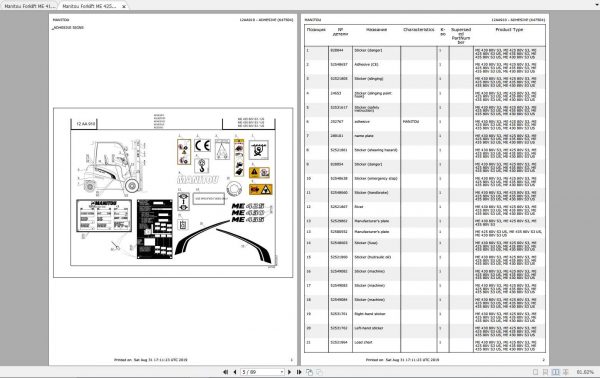Click the hook slinging sticker in diagram
The height and width of the screenshot is (378, 600).
click(x=202, y=166)
